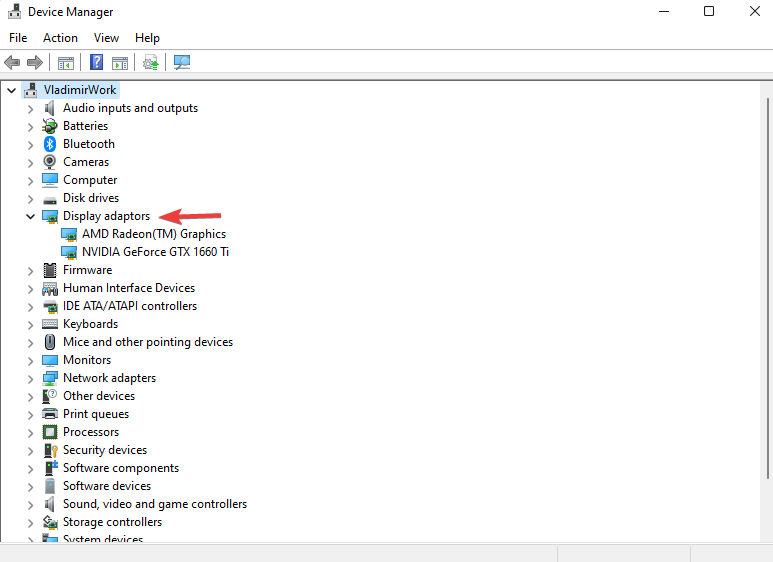Screen dimensions: 773x562
Task: Expand the Batteries category chevron
Action: click(31, 127)
